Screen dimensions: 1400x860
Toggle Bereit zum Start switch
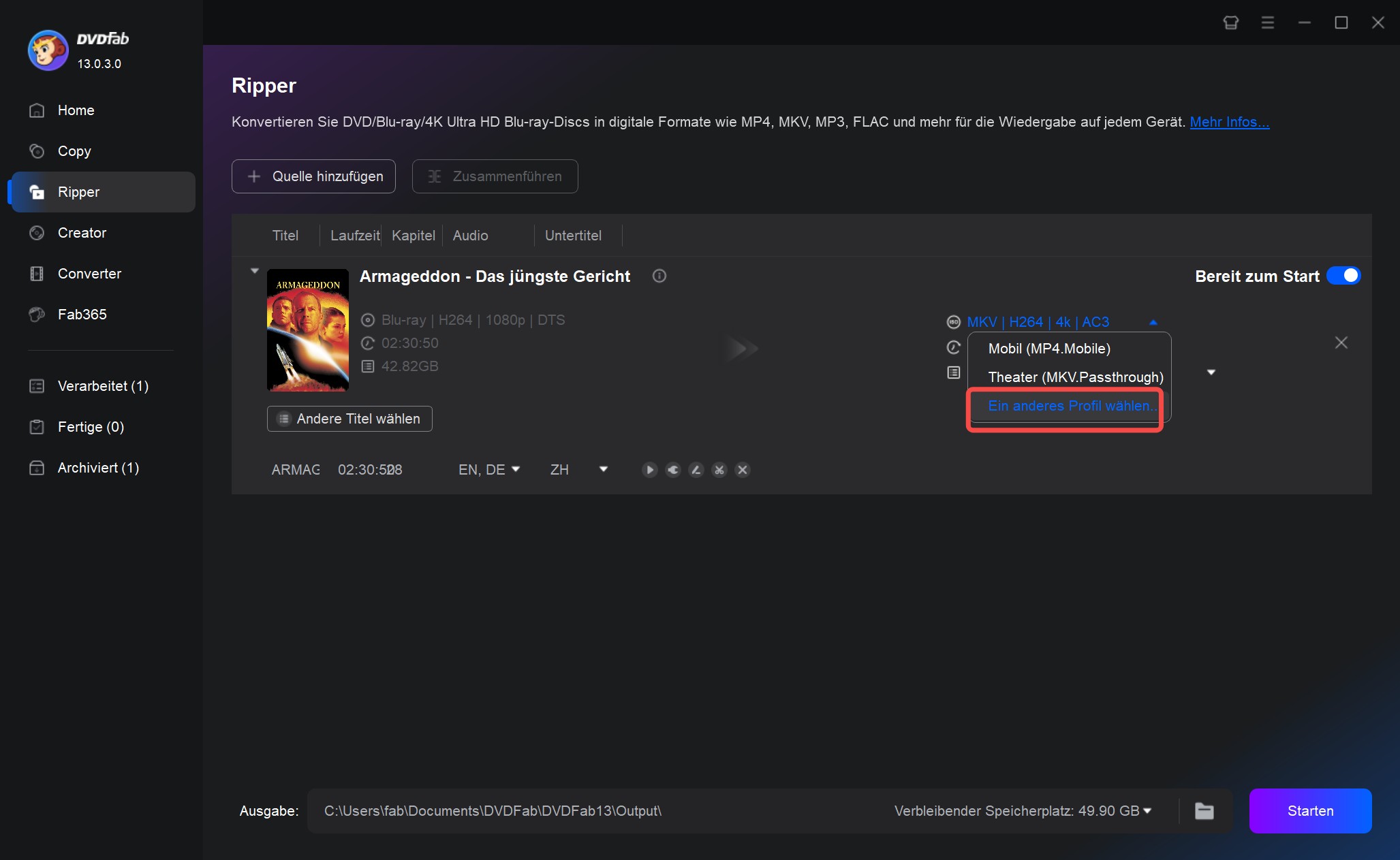coord(1343,276)
